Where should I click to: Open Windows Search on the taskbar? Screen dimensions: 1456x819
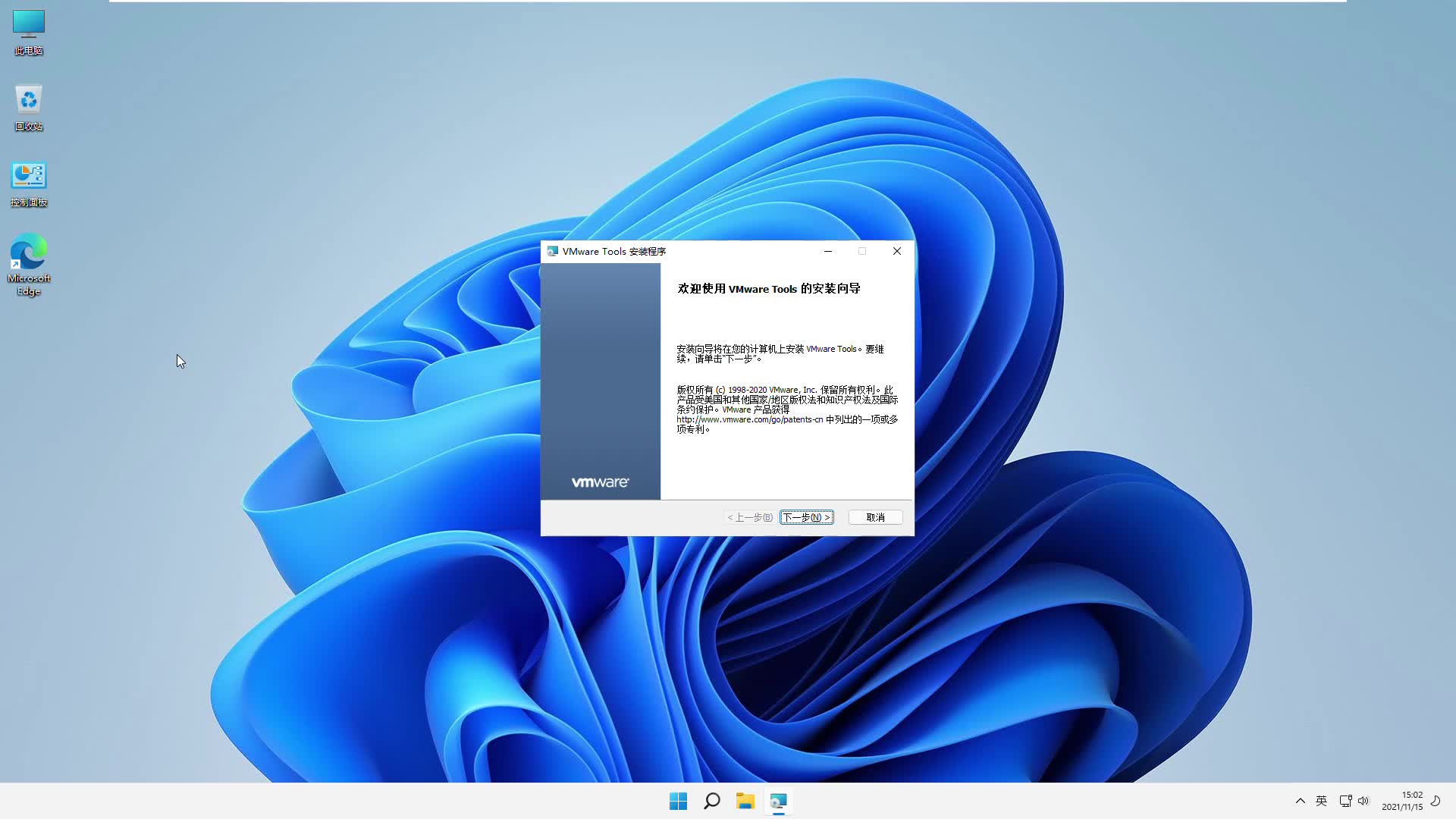(x=711, y=800)
